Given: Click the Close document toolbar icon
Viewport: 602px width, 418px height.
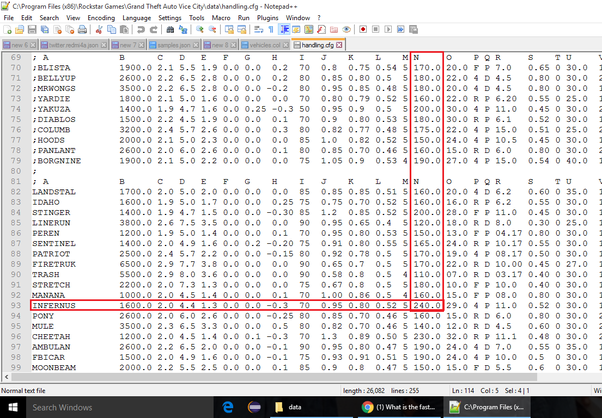Looking at the screenshot, I should 57,30.
